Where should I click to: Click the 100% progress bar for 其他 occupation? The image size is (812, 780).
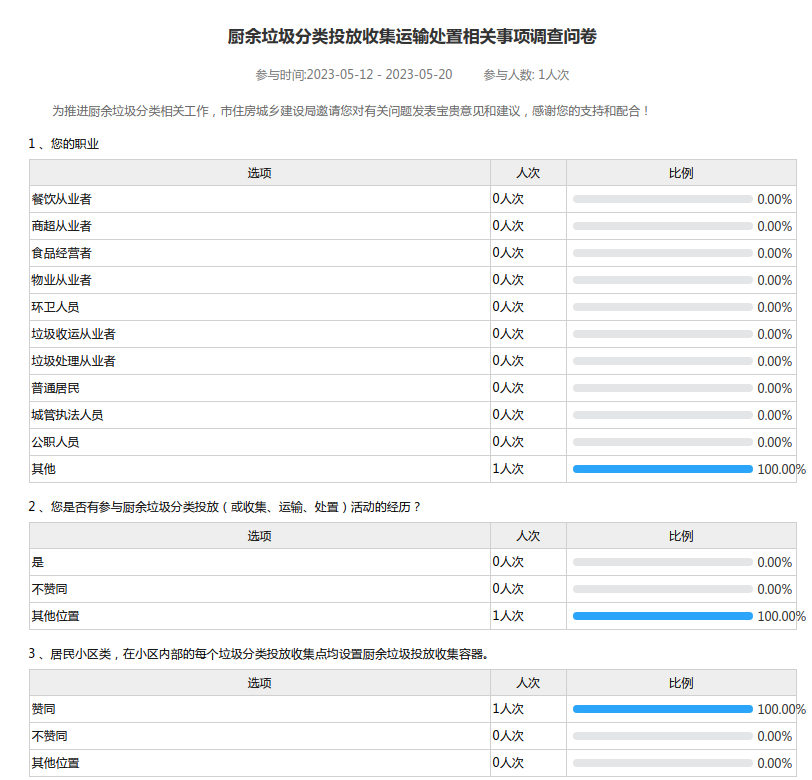pyautogui.click(x=662, y=469)
